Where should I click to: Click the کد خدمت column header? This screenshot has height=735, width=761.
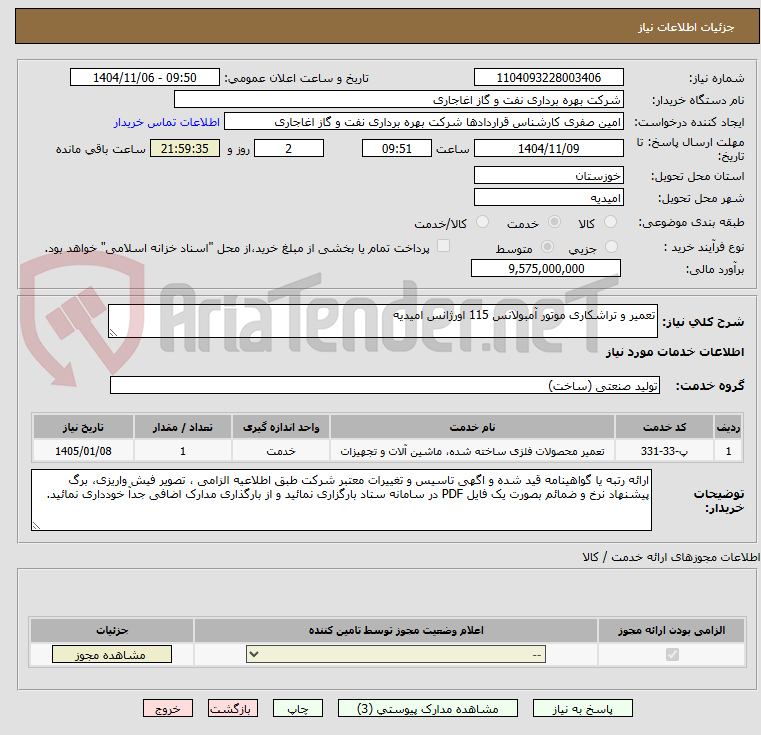pos(664,427)
